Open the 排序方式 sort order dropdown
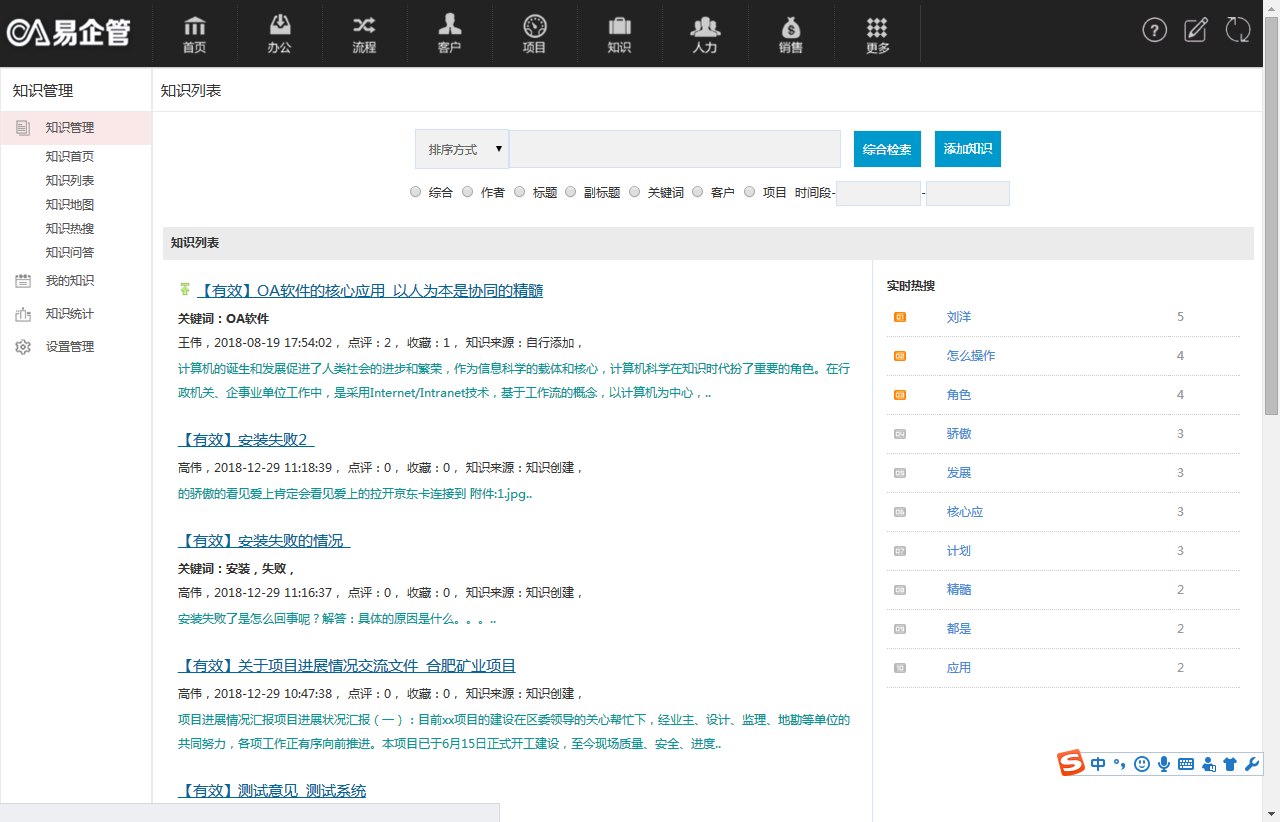This screenshot has width=1280, height=822. [x=461, y=148]
